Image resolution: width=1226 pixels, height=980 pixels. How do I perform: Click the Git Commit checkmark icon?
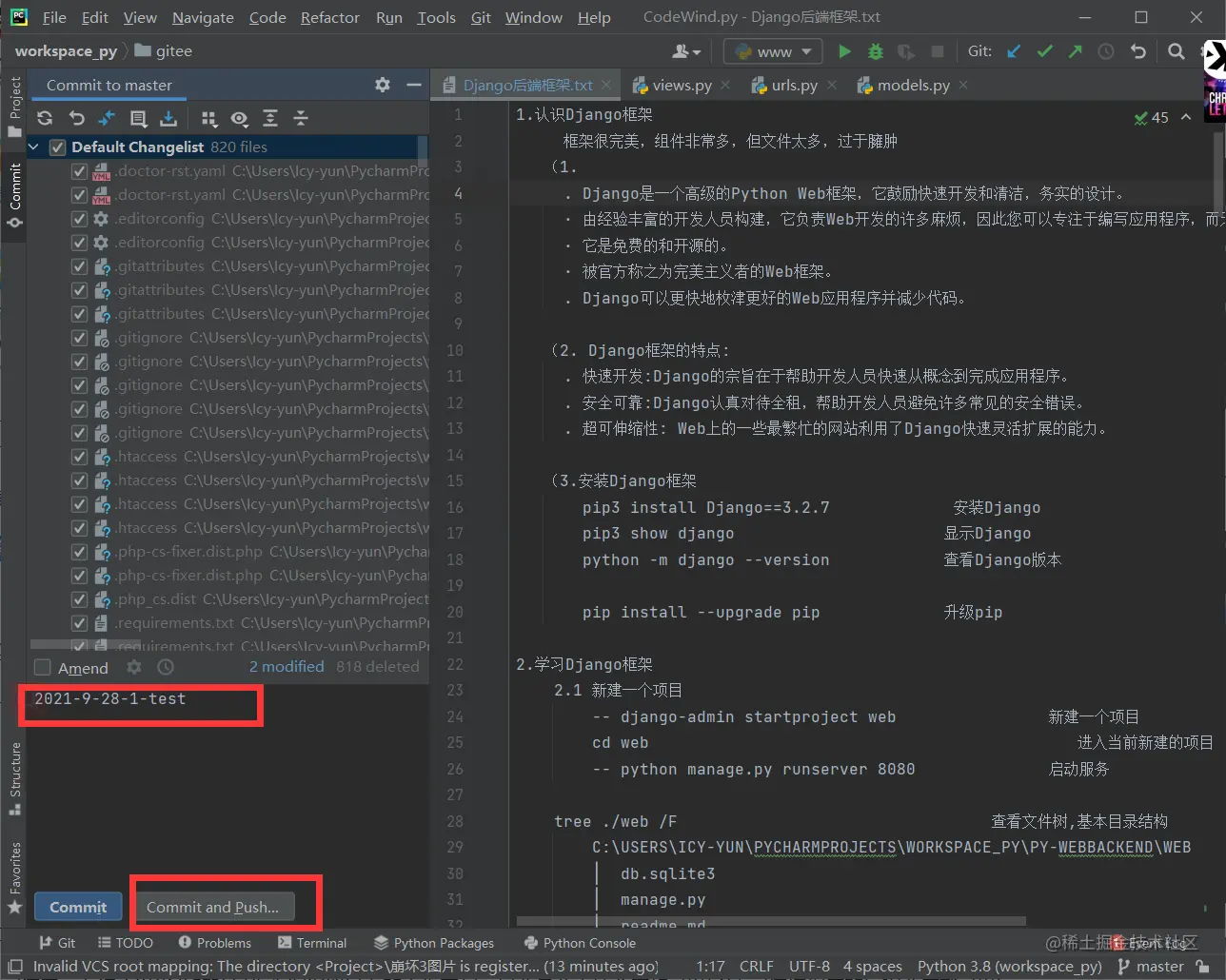[1044, 51]
